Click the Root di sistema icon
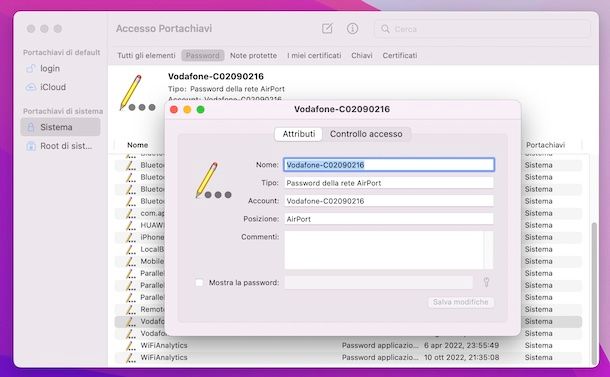The image size is (610, 377). pyautogui.click(x=31, y=146)
